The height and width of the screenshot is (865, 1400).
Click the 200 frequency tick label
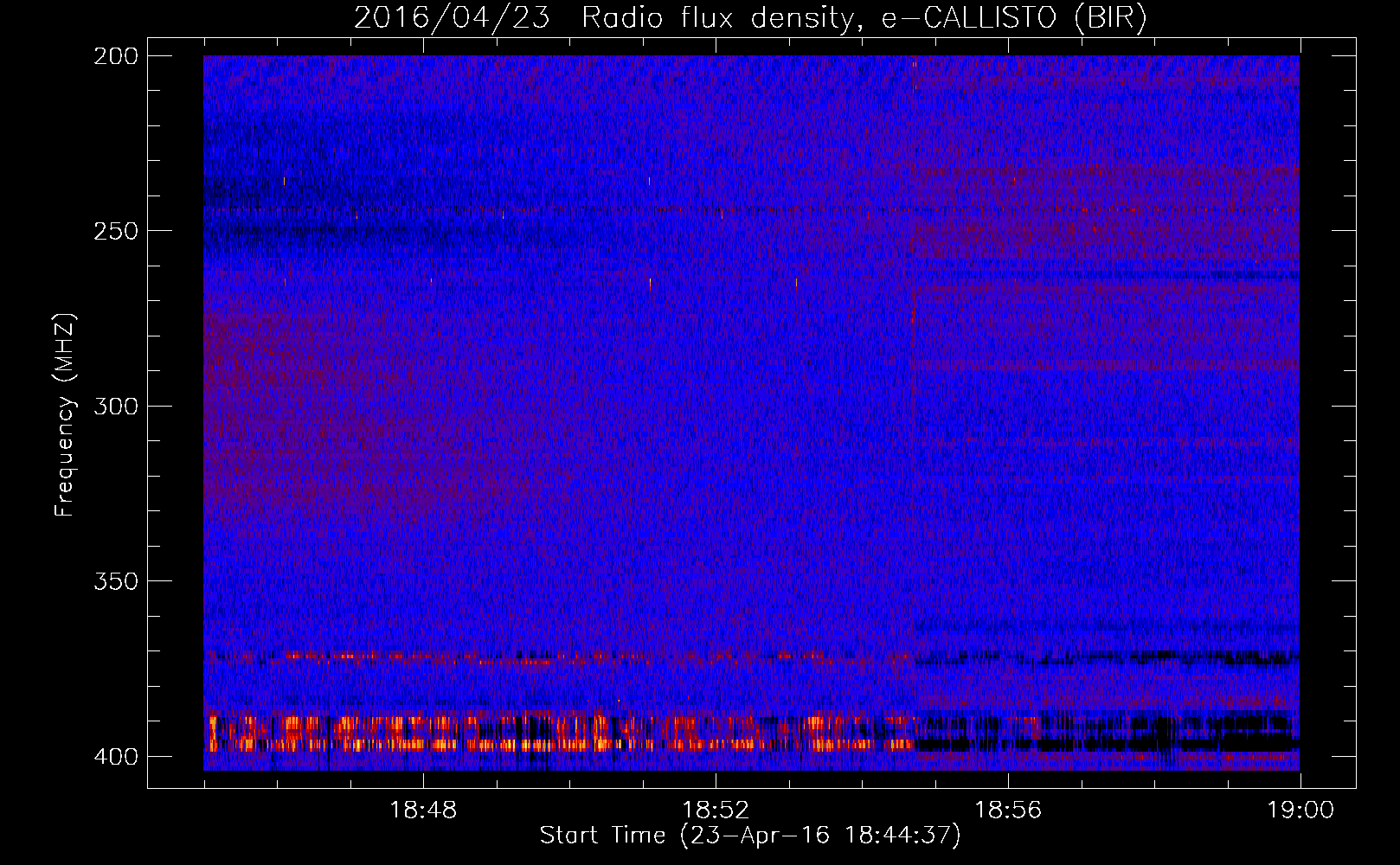[115, 56]
